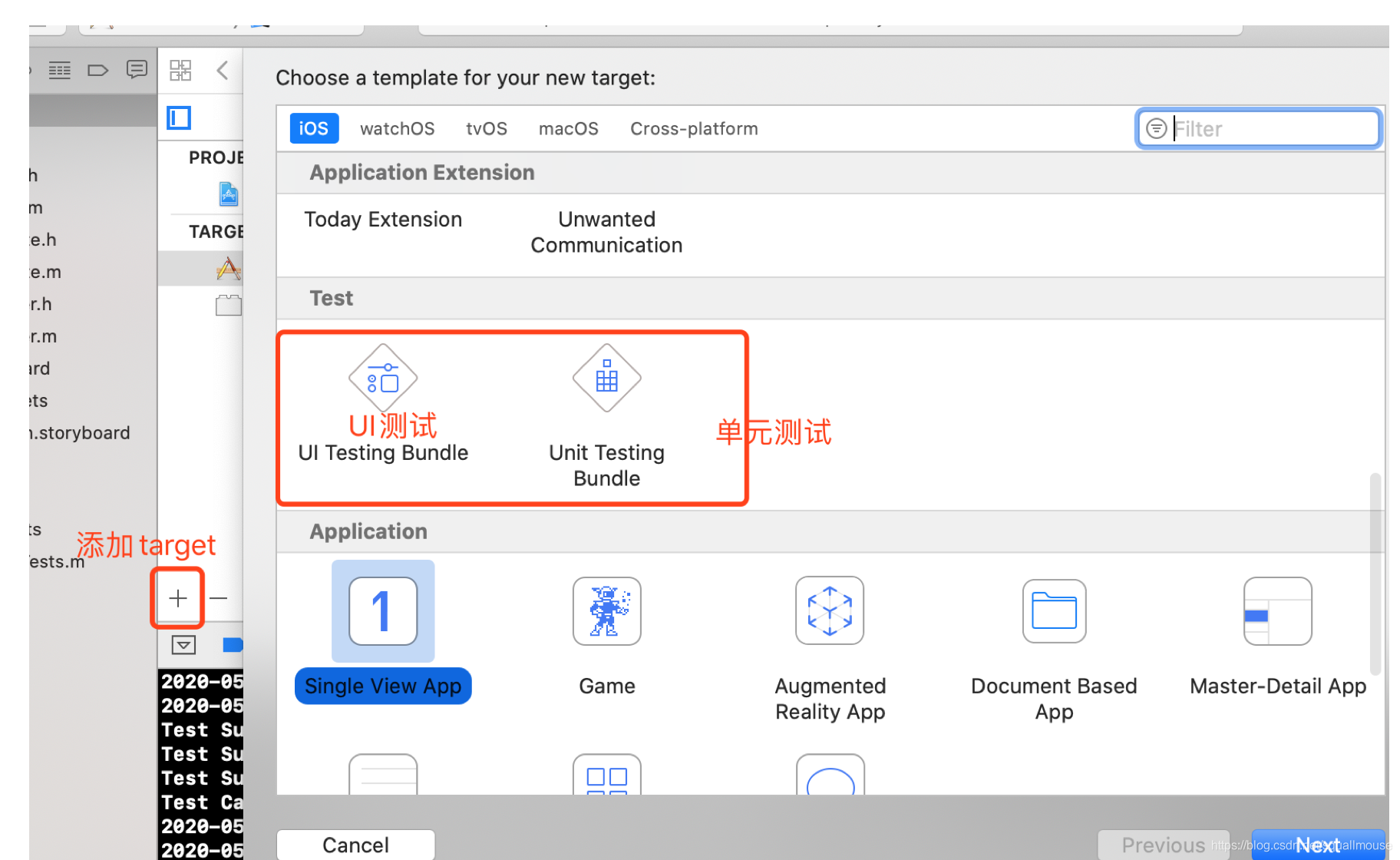1400x860 pixels.
Task: Click the Previous button
Action: (1164, 845)
